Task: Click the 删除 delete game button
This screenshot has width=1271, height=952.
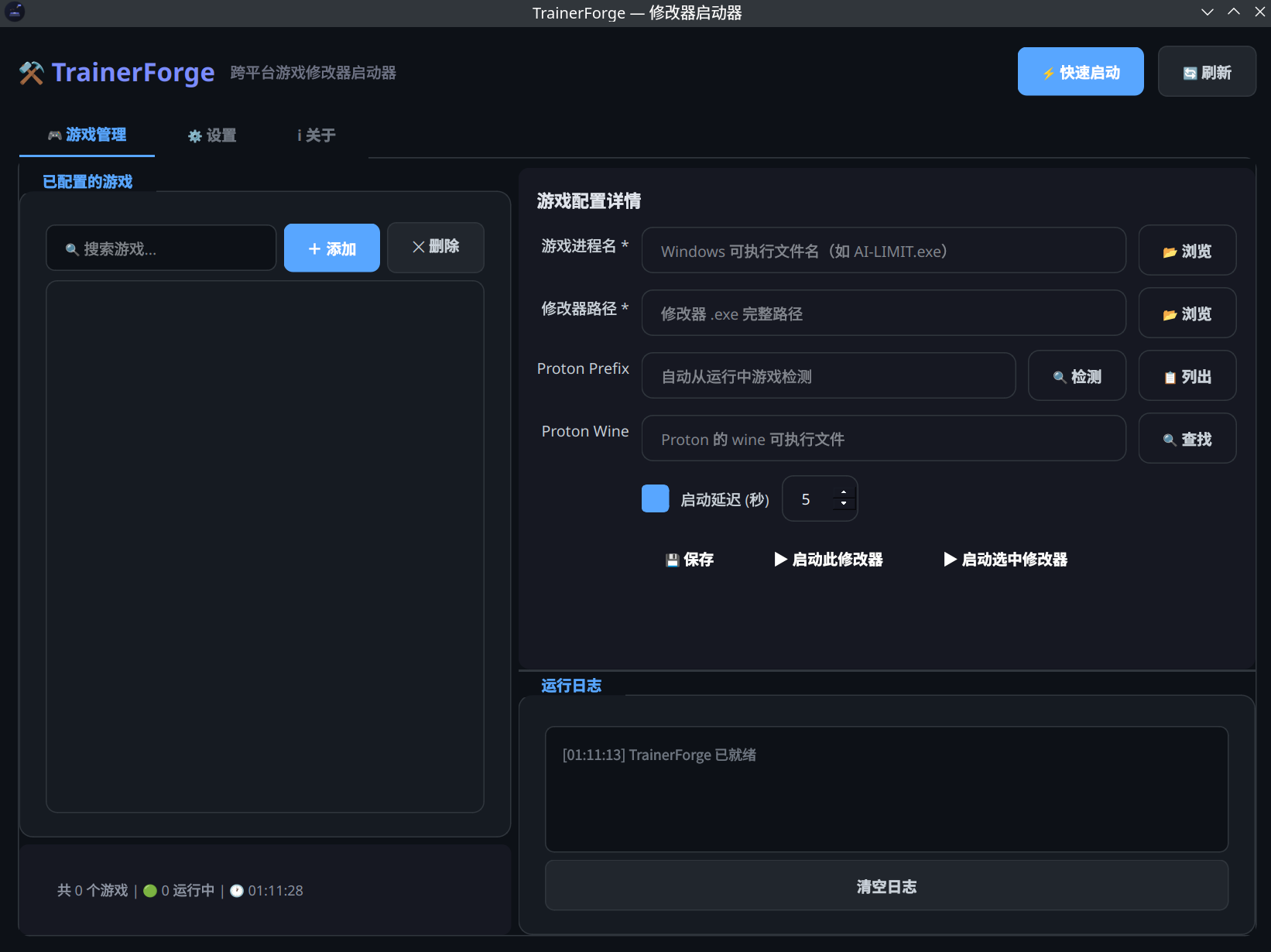Action: click(436, 247)
